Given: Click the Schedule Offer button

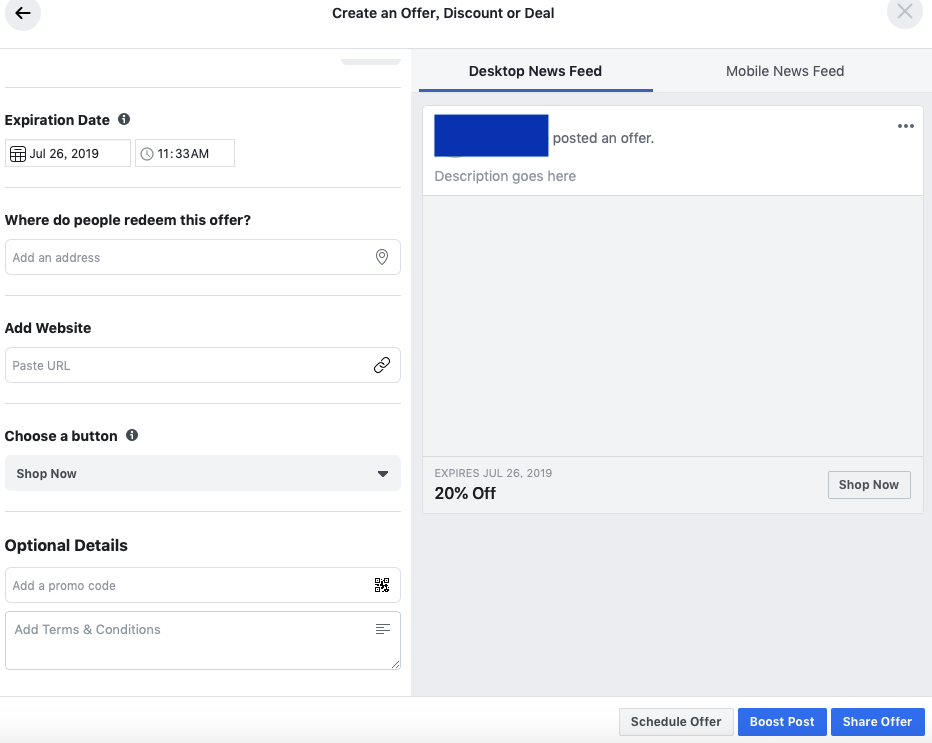Looking at the screenshot, I should tap(675, 722).
